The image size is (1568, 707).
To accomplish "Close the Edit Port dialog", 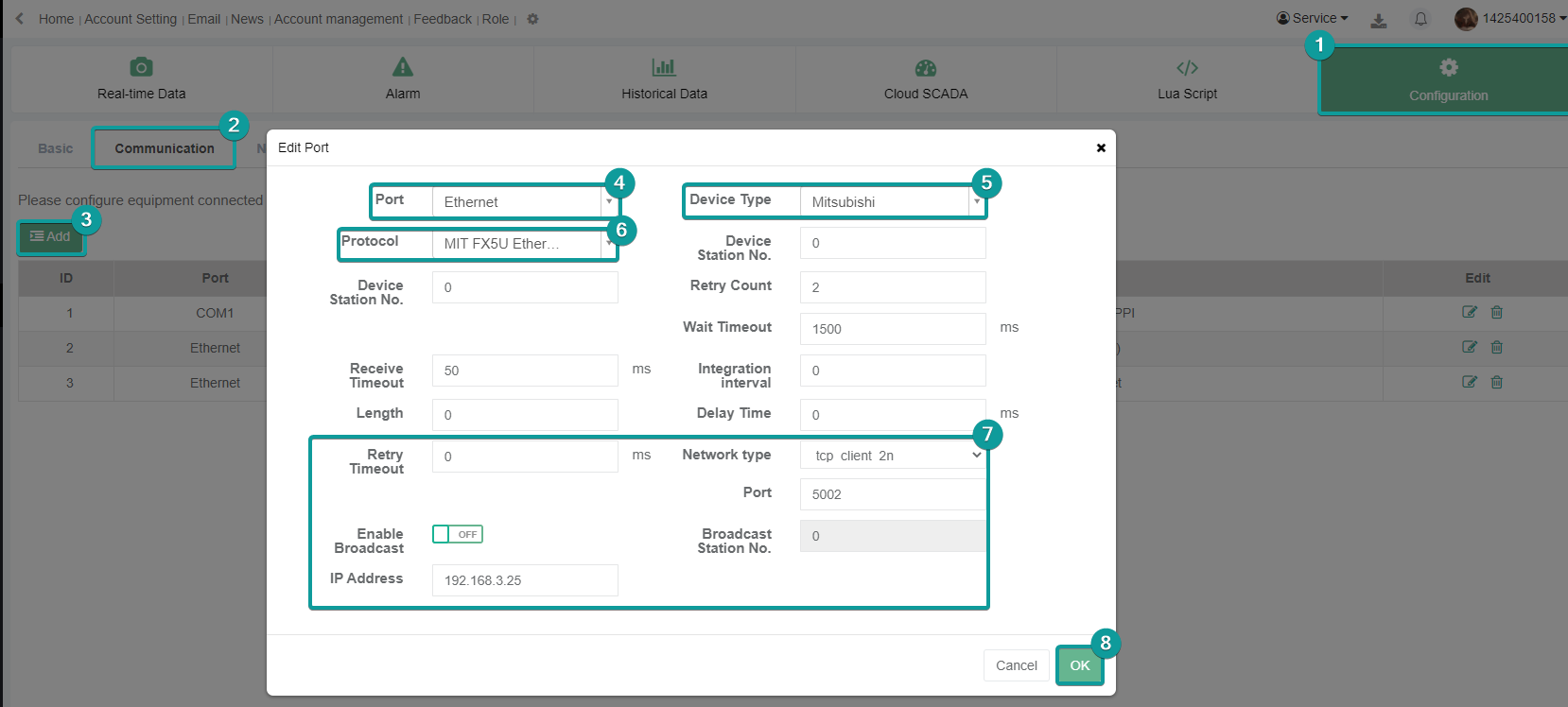I will click(1101, 147).
